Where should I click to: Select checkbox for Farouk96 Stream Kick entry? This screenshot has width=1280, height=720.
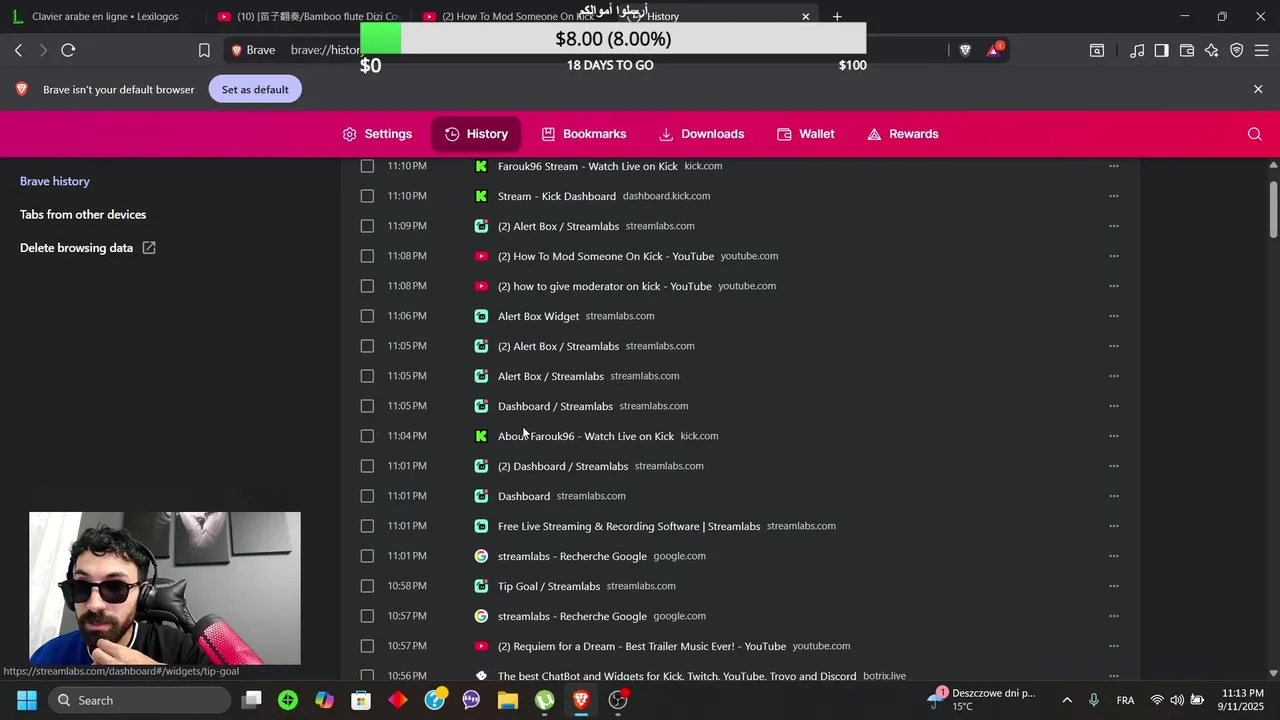(367, 166)
